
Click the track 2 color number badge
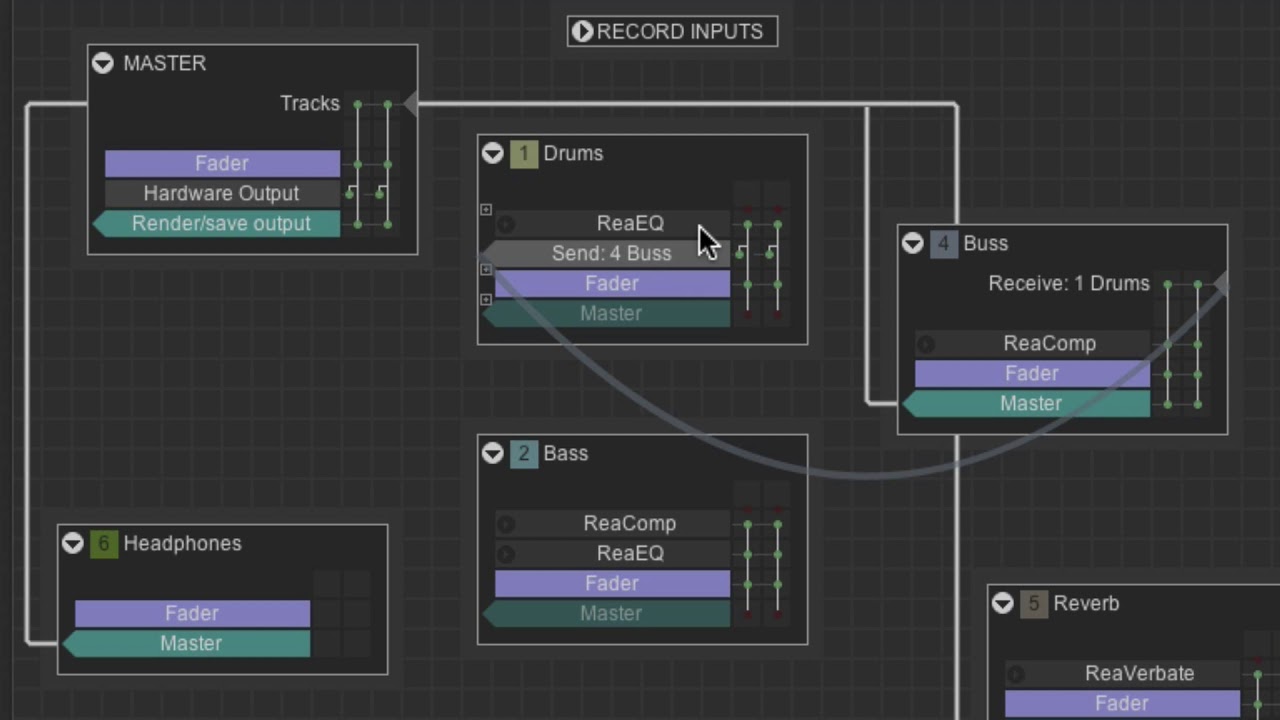tap(523, 454)
